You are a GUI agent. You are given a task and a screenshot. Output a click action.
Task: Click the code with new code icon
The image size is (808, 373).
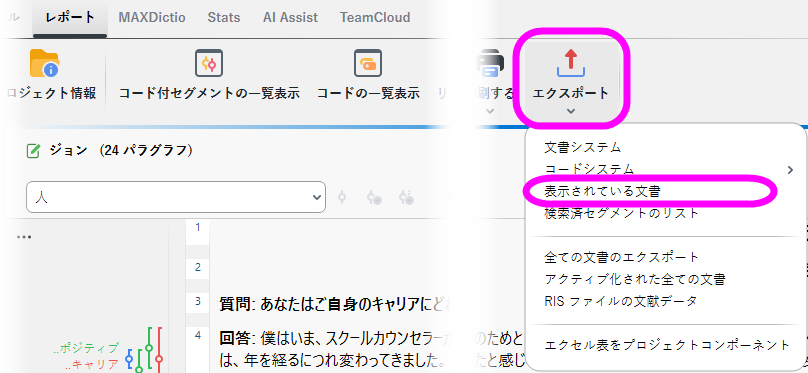[374, 197]
